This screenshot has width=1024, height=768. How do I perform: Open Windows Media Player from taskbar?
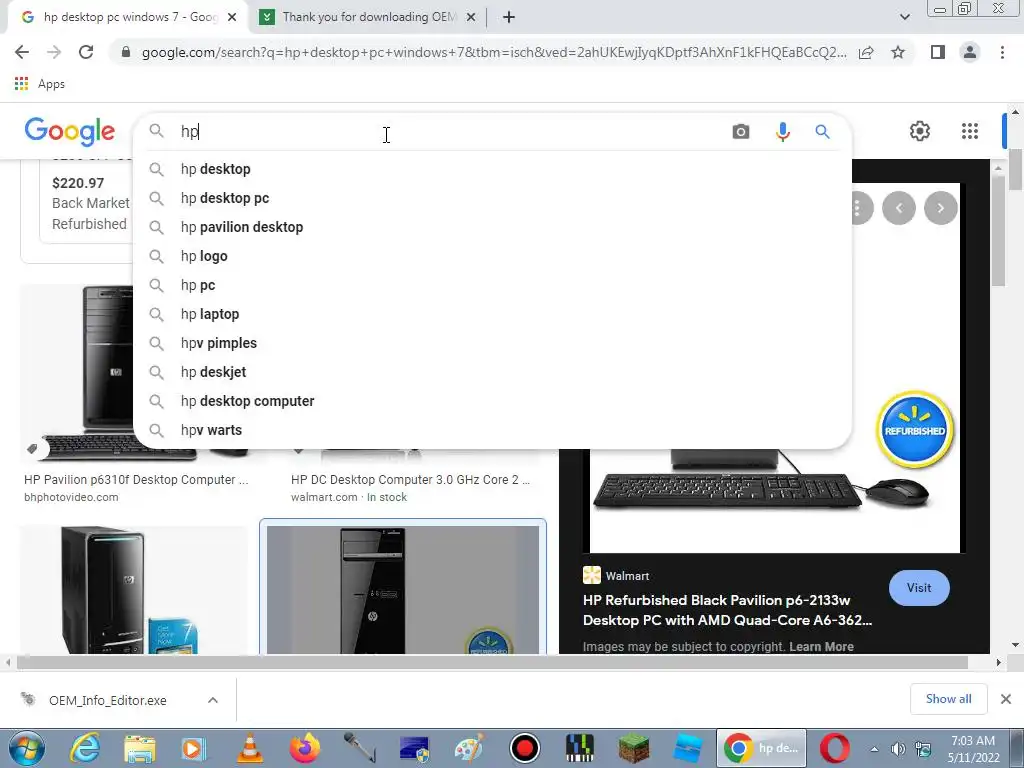(x=194, y=749)
